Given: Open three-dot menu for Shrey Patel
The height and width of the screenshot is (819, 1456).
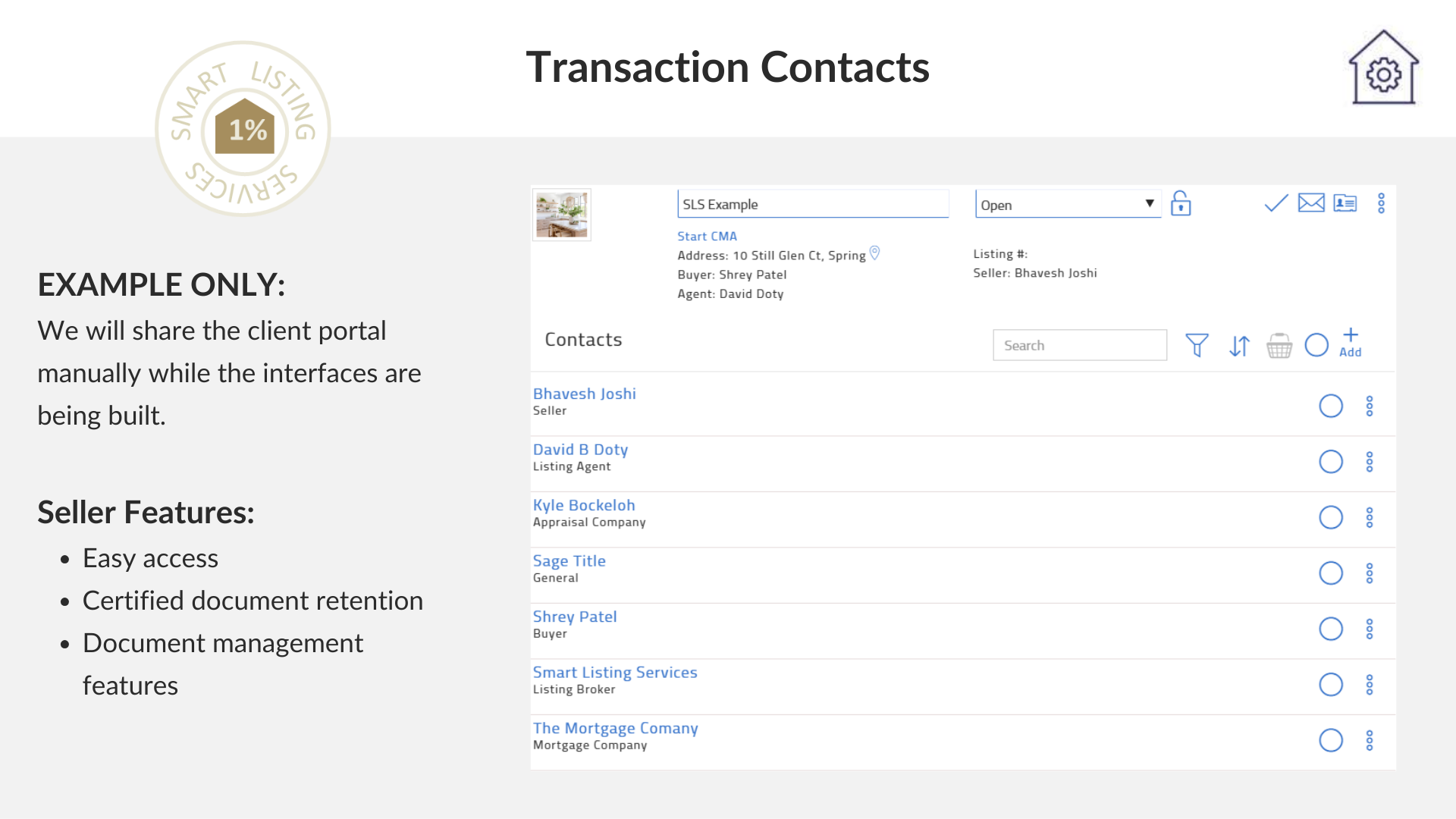Looking at the screenshot, I should coord(1370,629).
